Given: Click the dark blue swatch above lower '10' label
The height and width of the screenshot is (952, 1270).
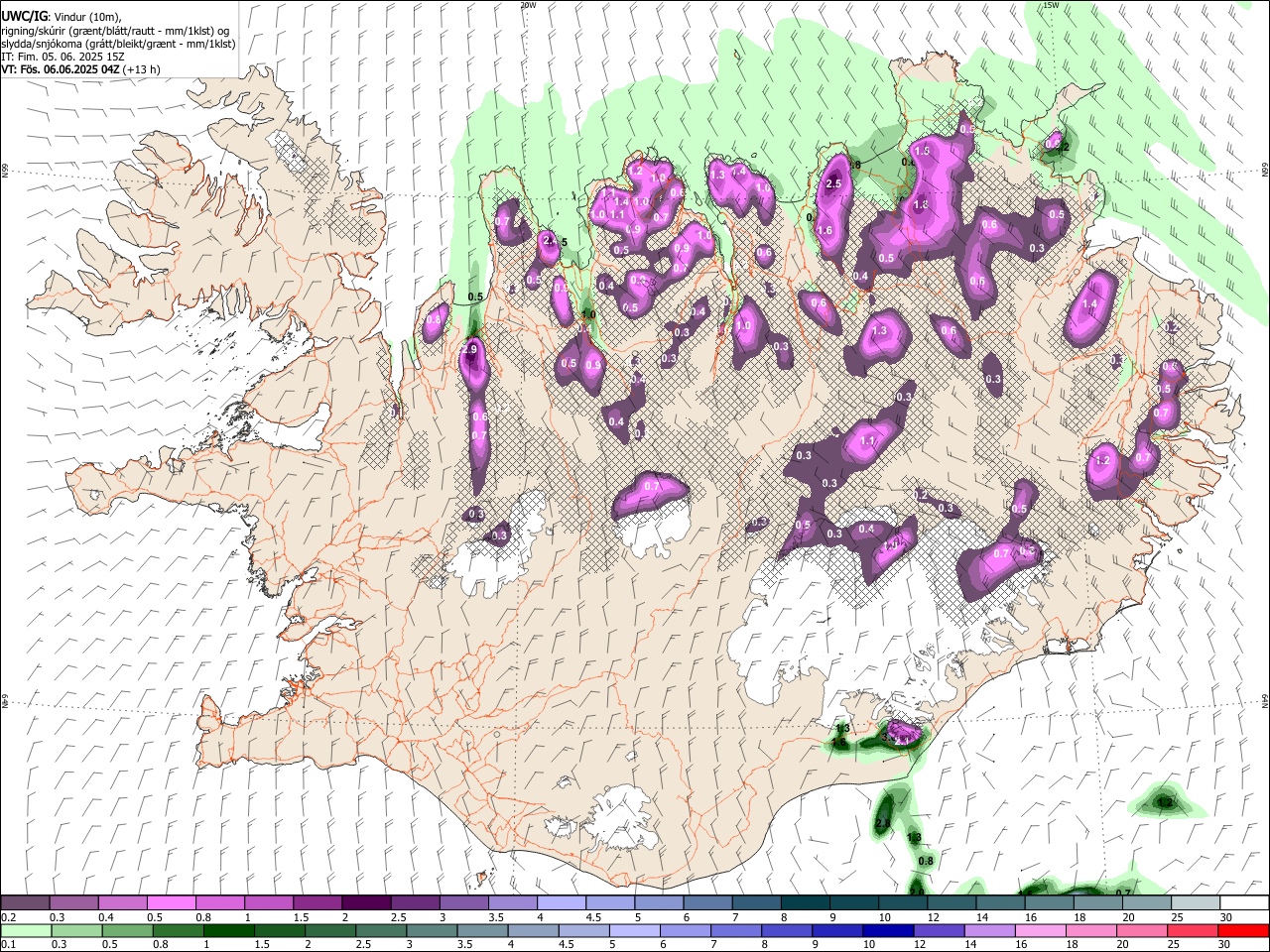Looking at the screenshot, I should point(886,931).
